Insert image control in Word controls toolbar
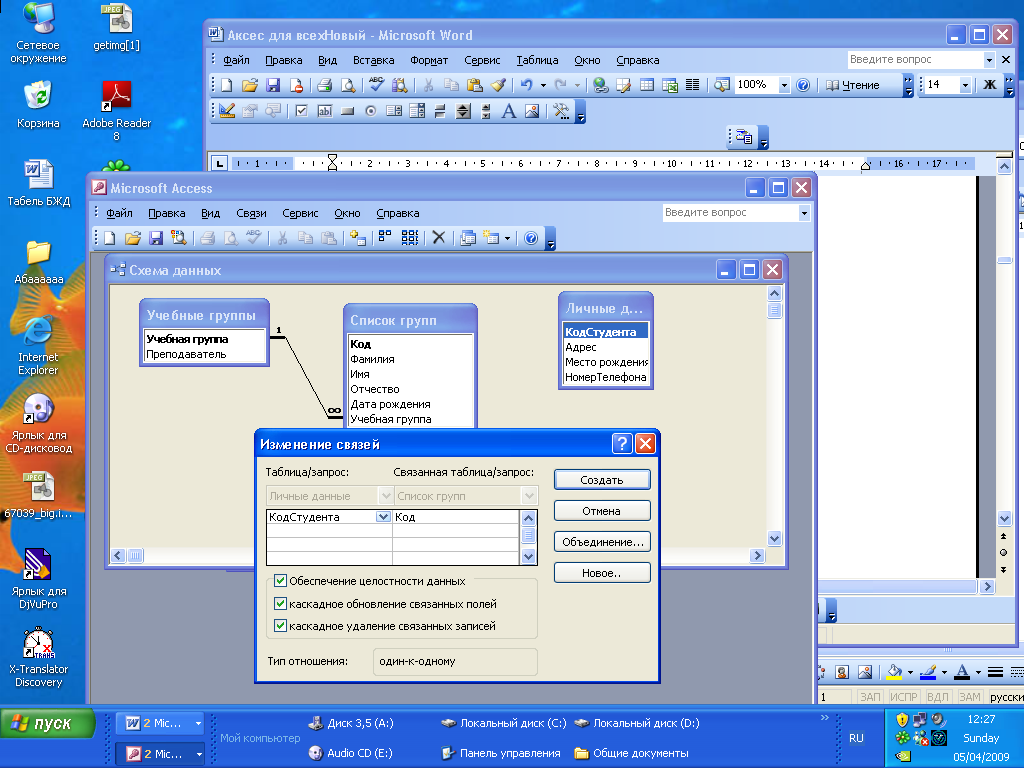 pyautogui.click(x=532, y=111)
